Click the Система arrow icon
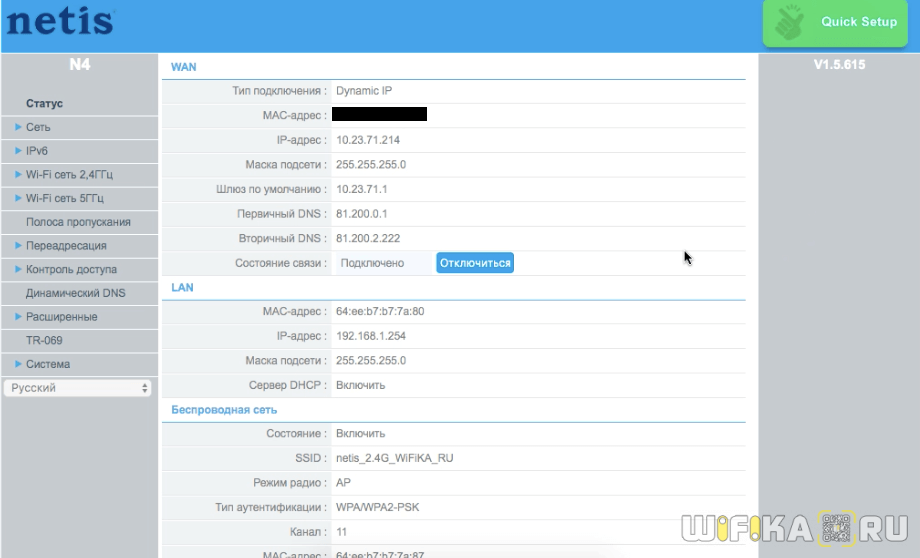Screen dimensions: 920x558 coord(18,364)
